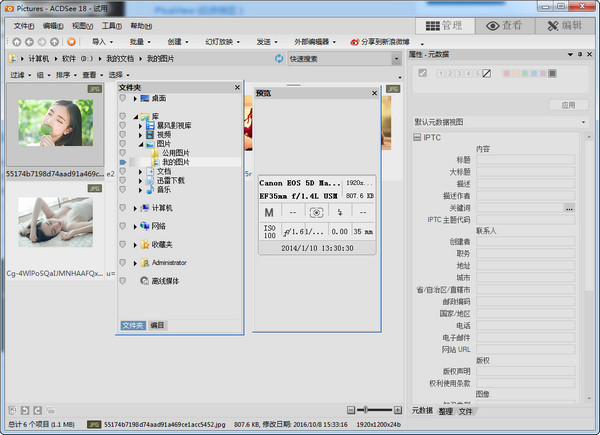The height and width of the screenshot is (435, 600).
Task: Collapse the 库 tree node
Action: [x=136, y=116]
